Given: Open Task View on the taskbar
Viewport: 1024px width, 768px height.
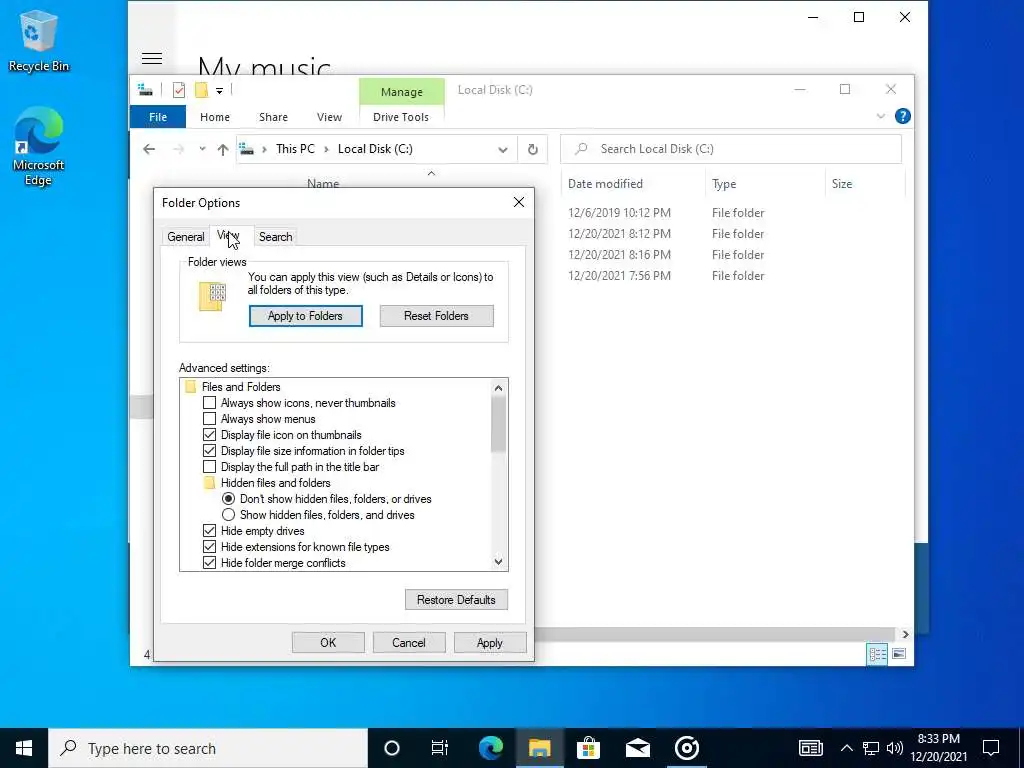Looking at the screenshot, I should 440,748.
